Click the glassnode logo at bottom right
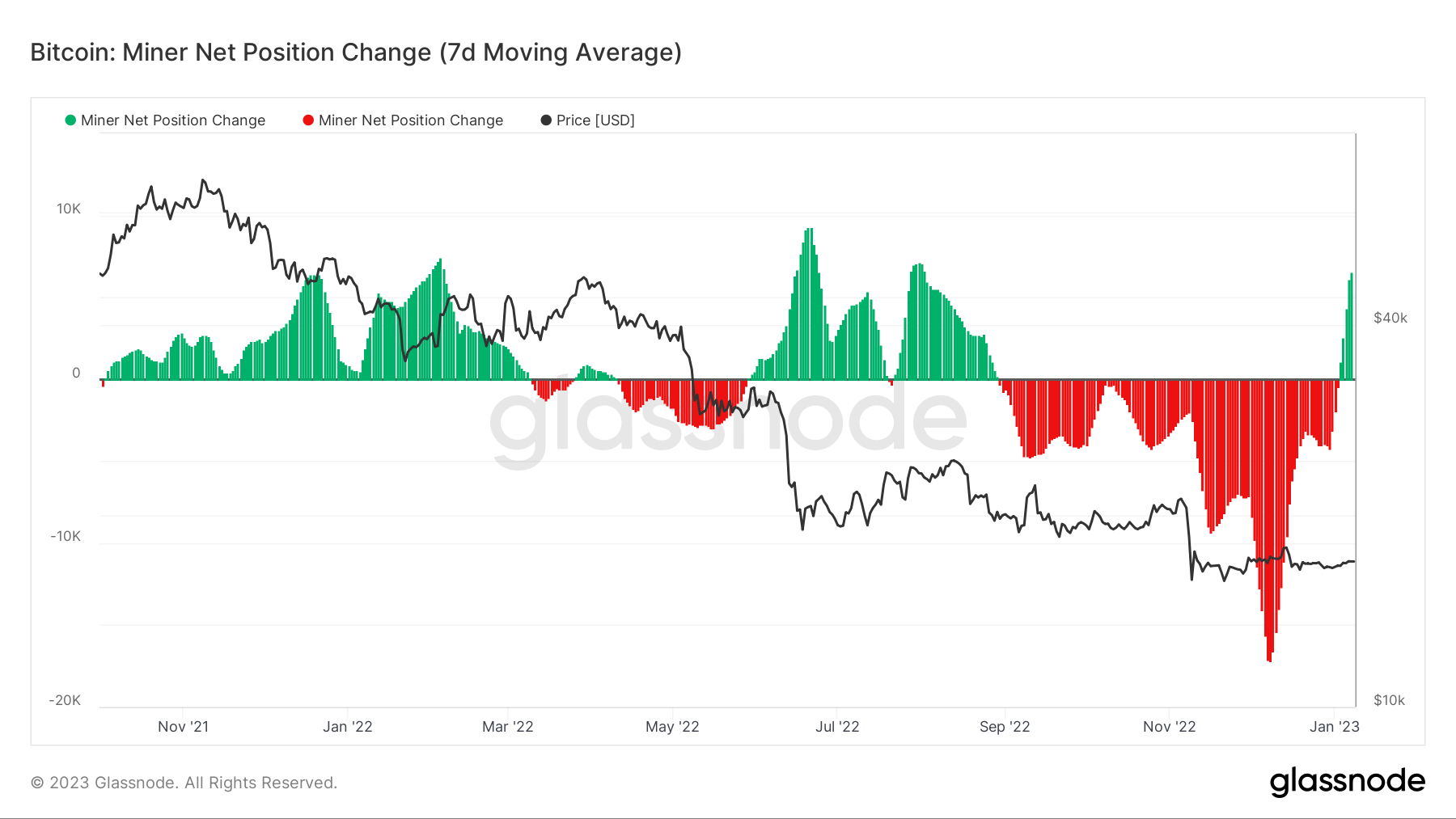 coord(1348,782)
